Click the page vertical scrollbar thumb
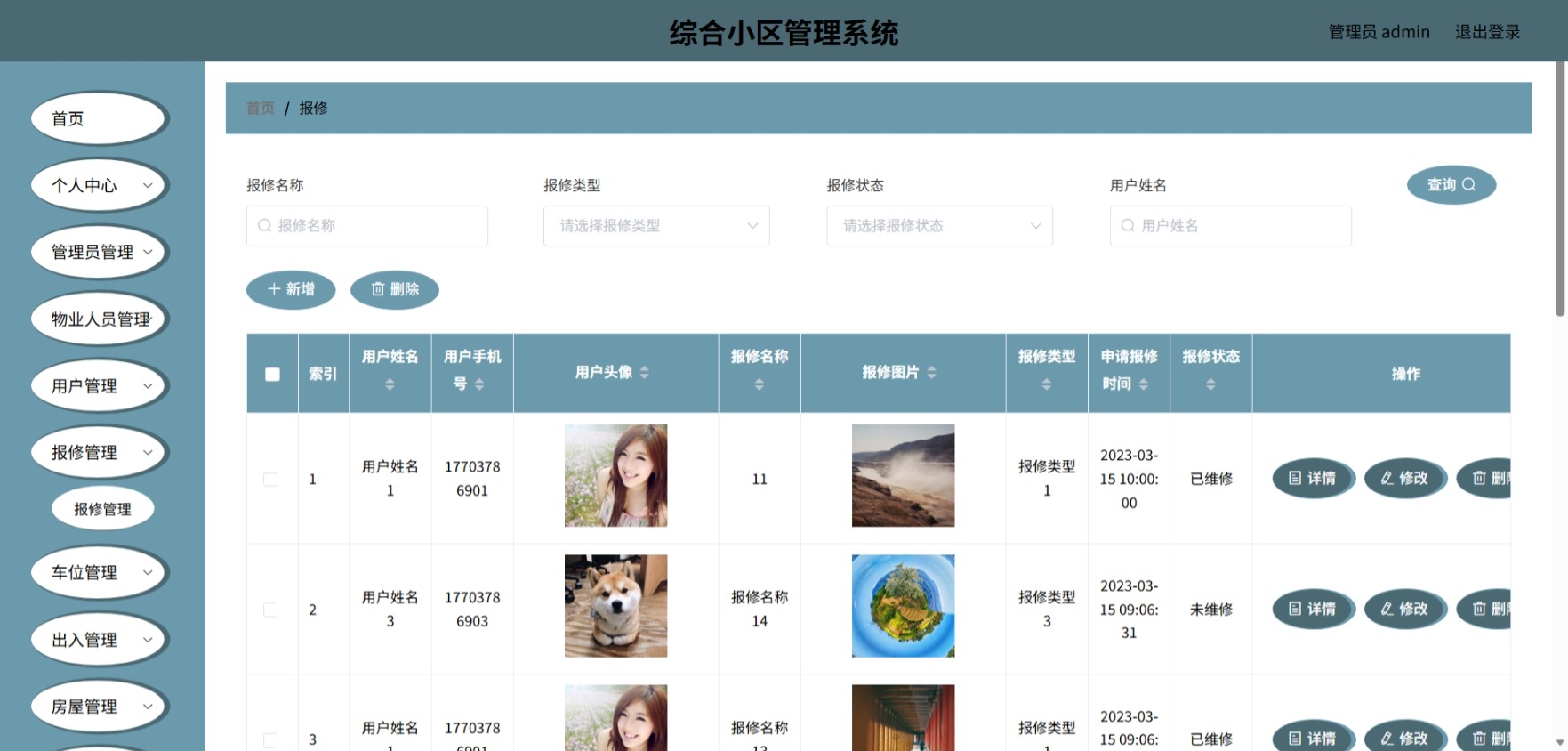This screenshot has height=751, width=1568. point(1560,189)
